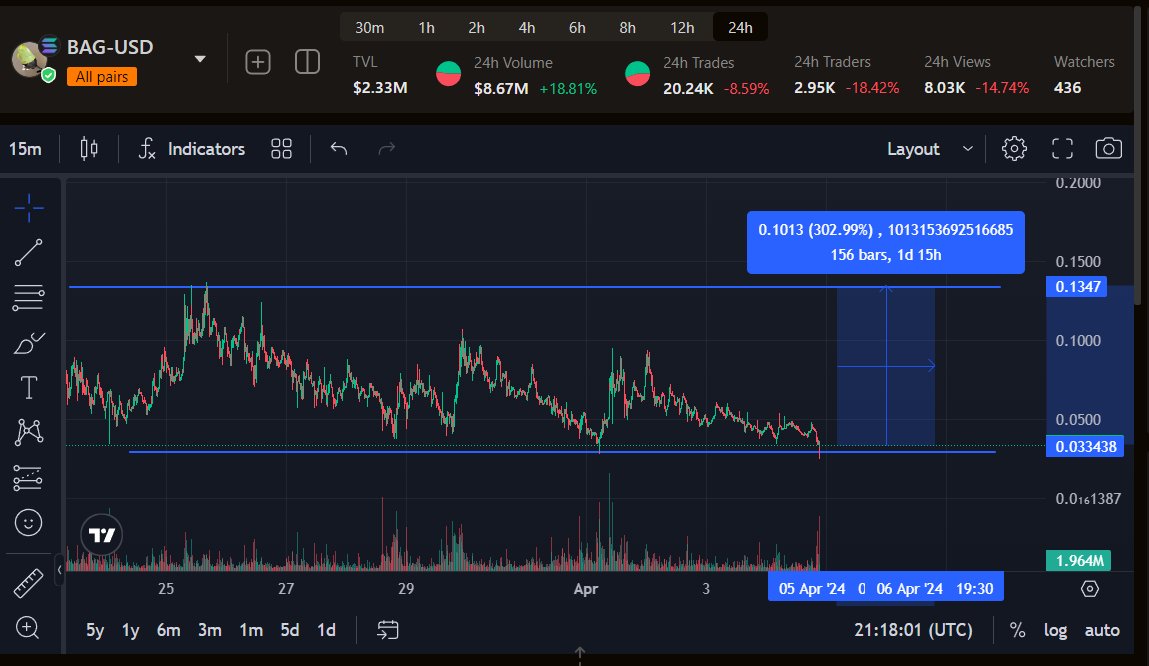Viewport: 1149px width, 666px height.
Task: Click the 24h Traders value 2.95K
Action: 814,88
